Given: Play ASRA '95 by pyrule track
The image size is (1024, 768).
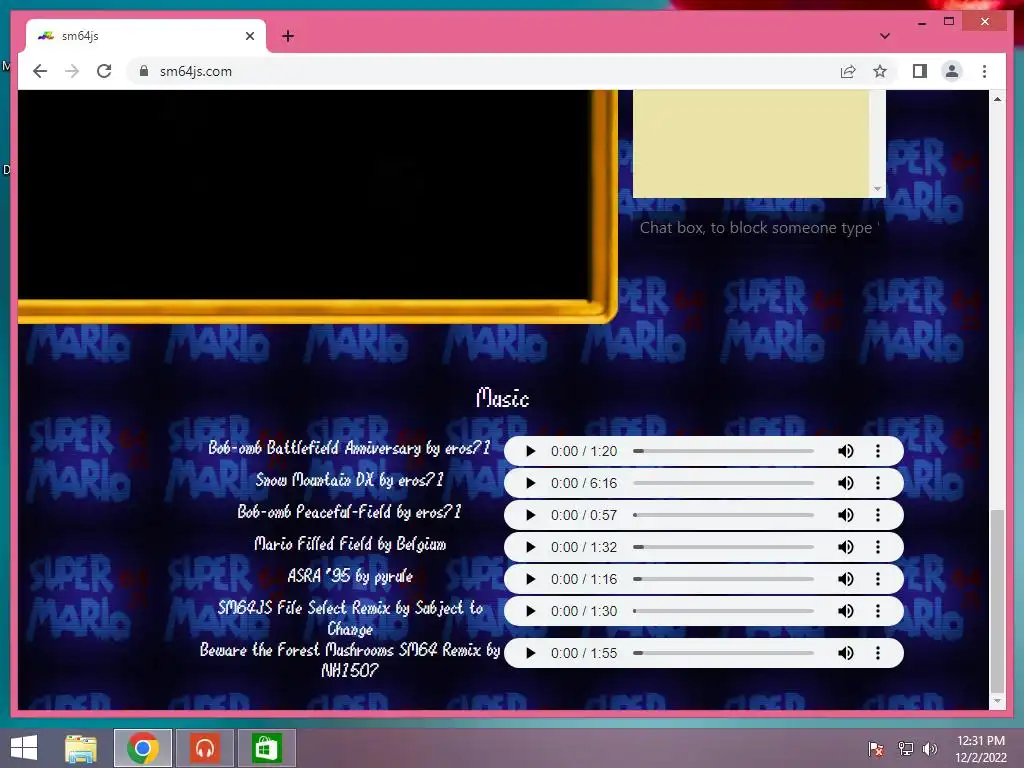Looking at the screenshot, I should click(x=530, y=579).
